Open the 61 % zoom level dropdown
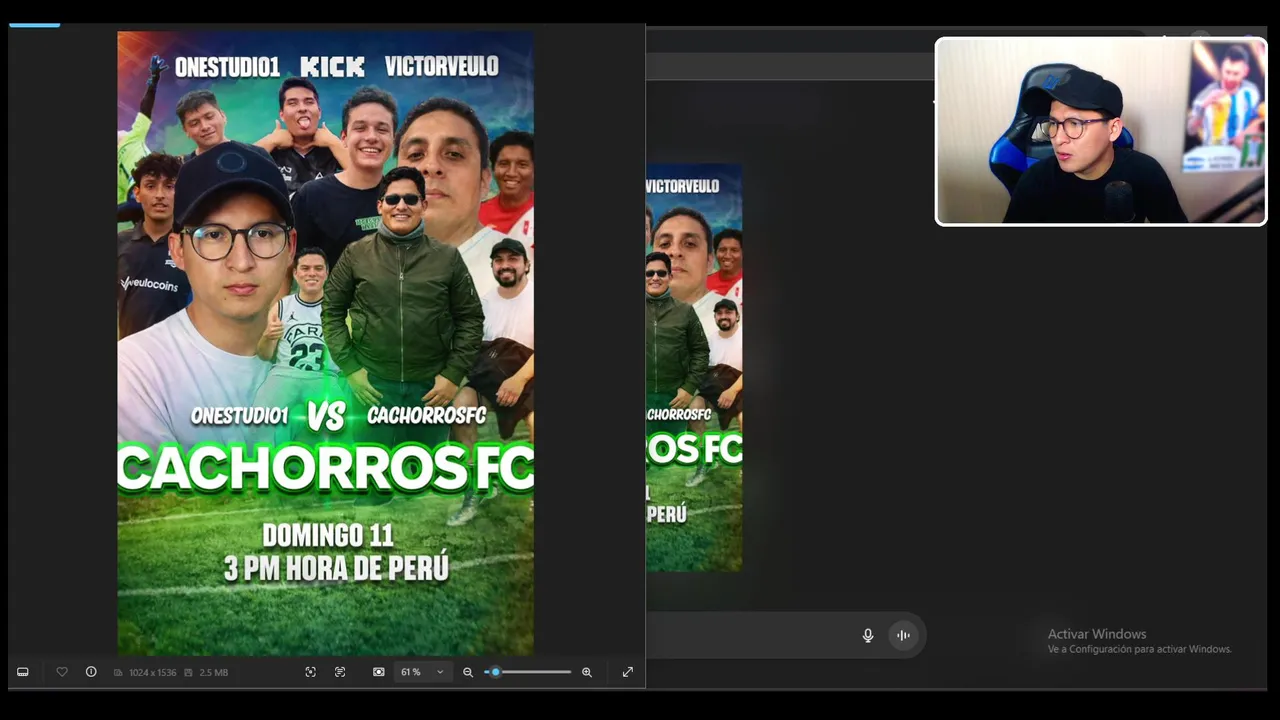The height and width of the screenshot is (720, 1280). [x=422, y=672]
